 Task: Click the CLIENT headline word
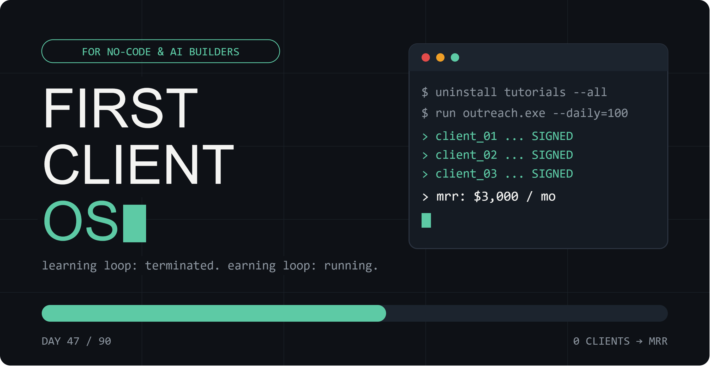138,165
